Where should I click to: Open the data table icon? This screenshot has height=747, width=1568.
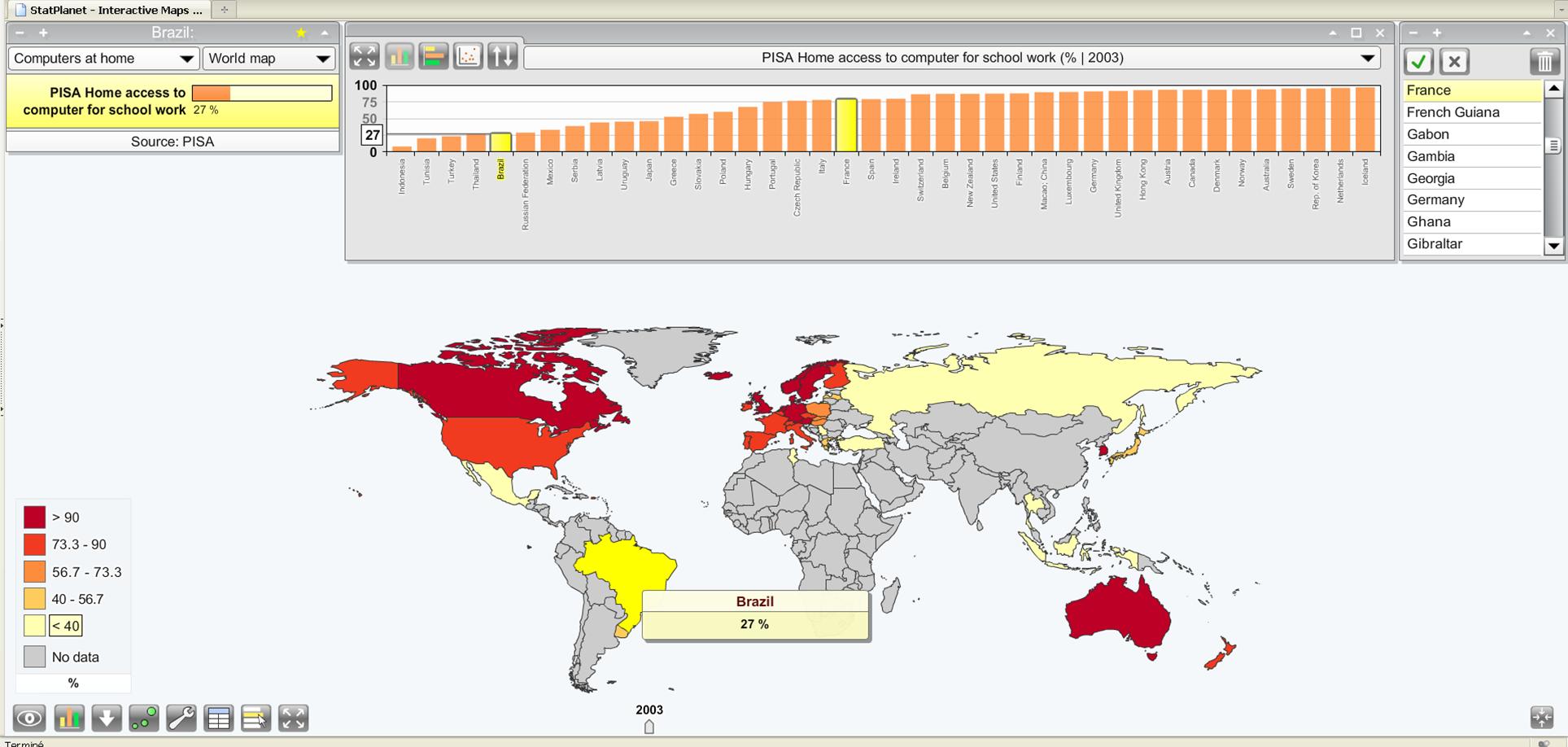coord(218,718)
